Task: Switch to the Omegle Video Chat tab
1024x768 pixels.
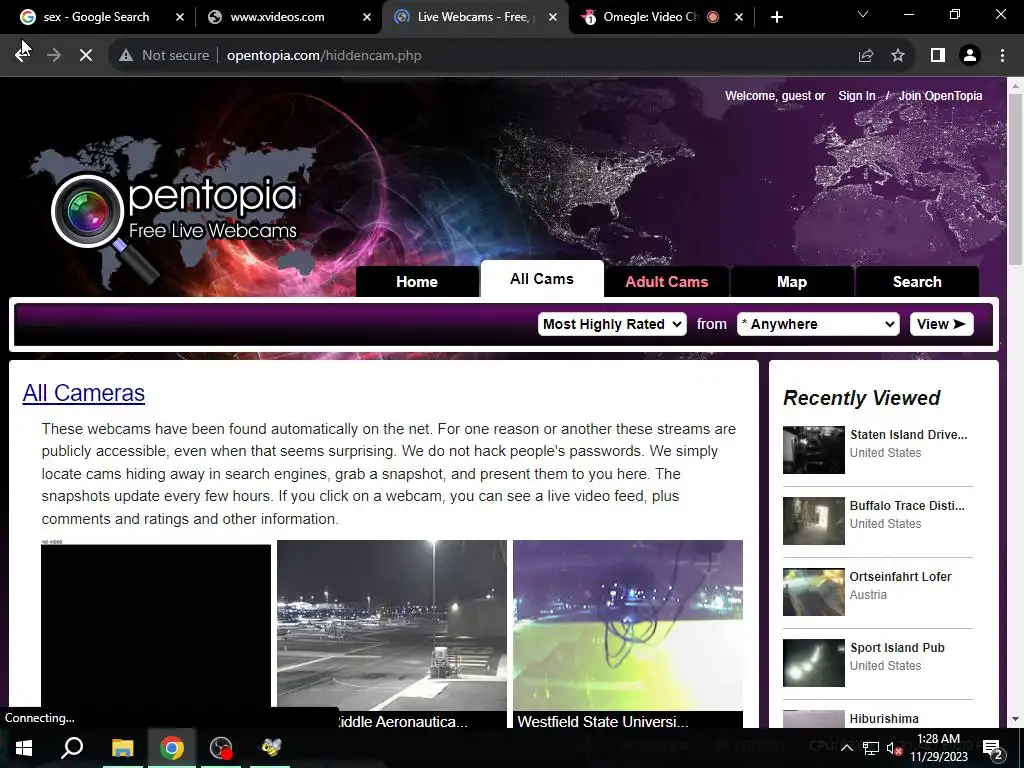Action: tap(650, 17)
